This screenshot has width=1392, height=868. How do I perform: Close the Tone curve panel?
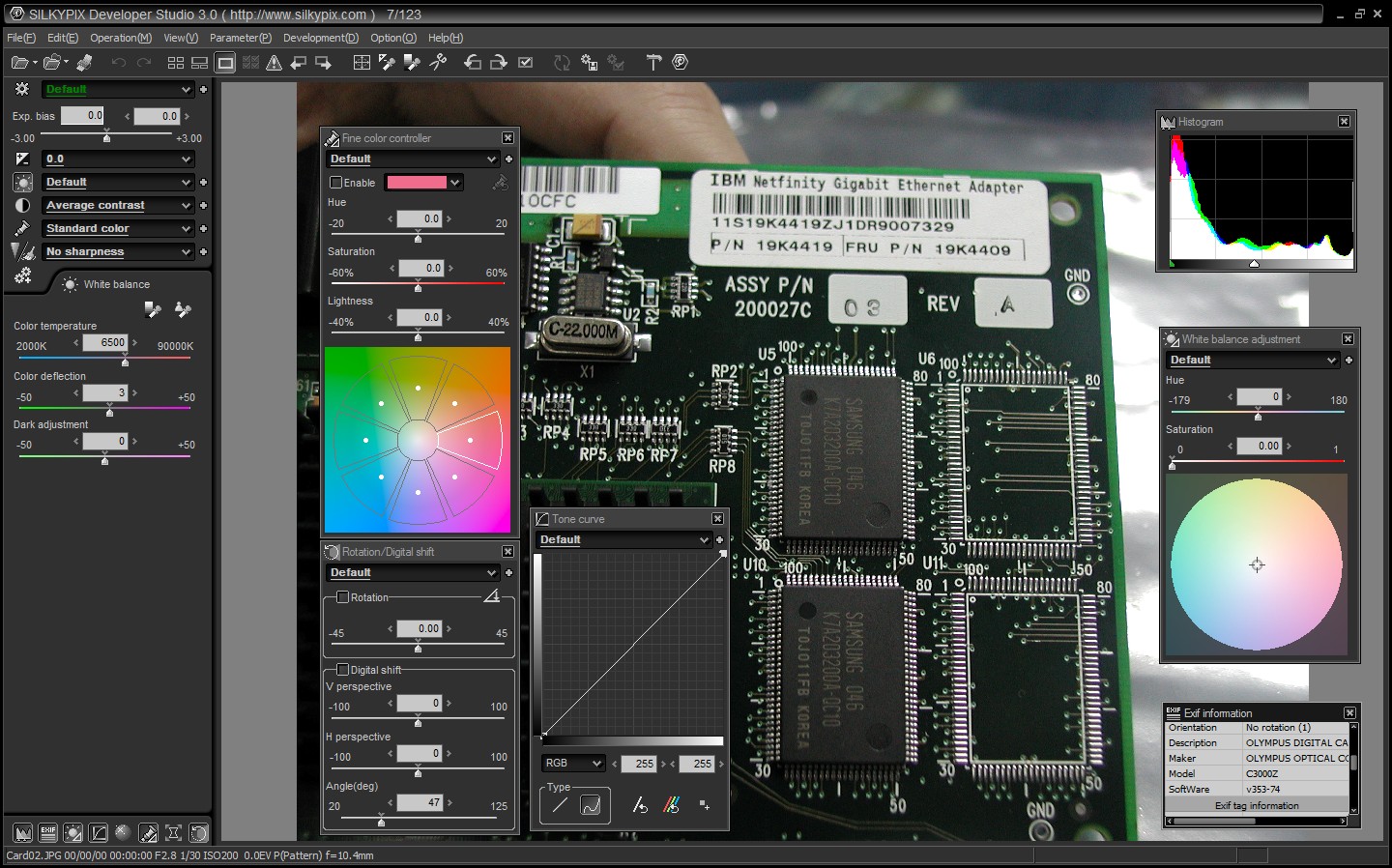coord(717,519)
